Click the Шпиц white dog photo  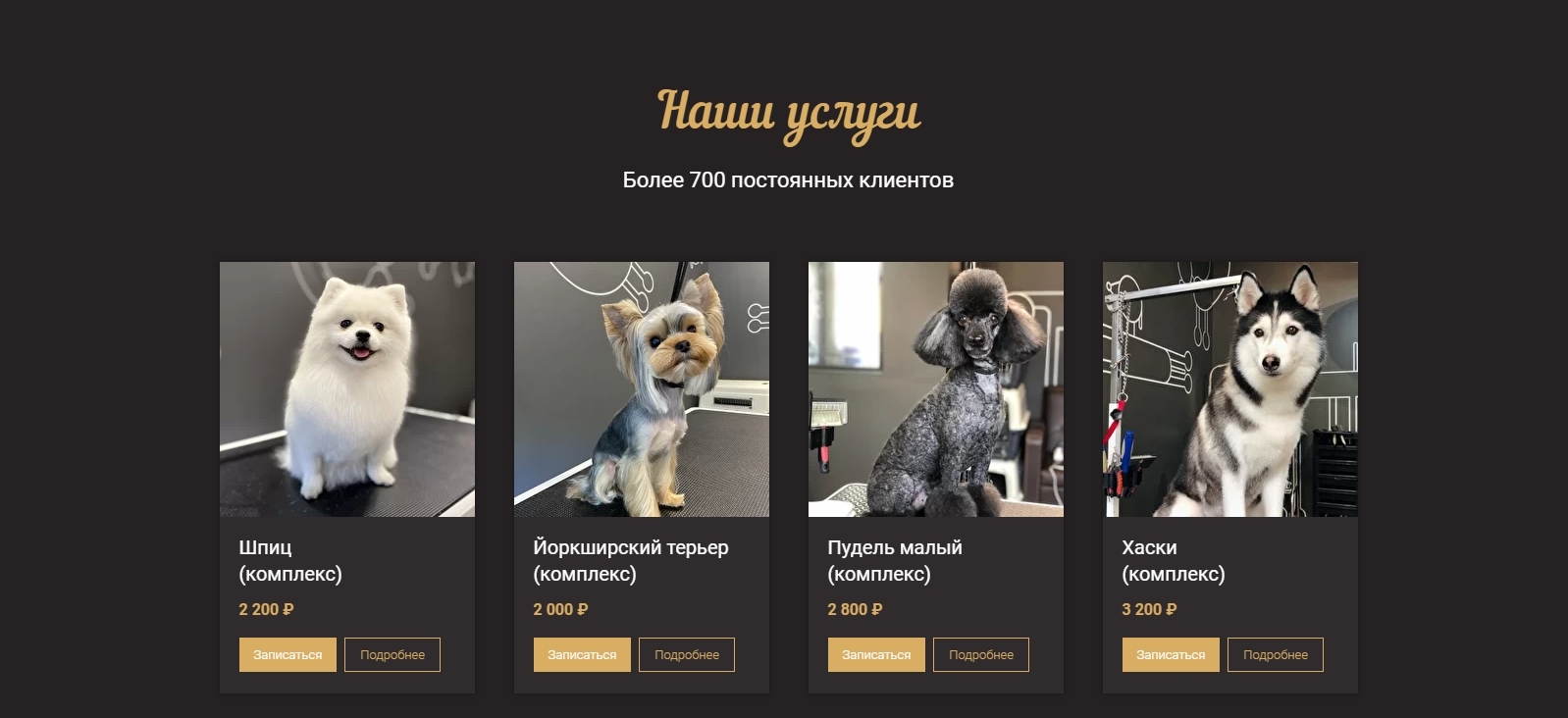pyautogui.click(x=347, y=389)
